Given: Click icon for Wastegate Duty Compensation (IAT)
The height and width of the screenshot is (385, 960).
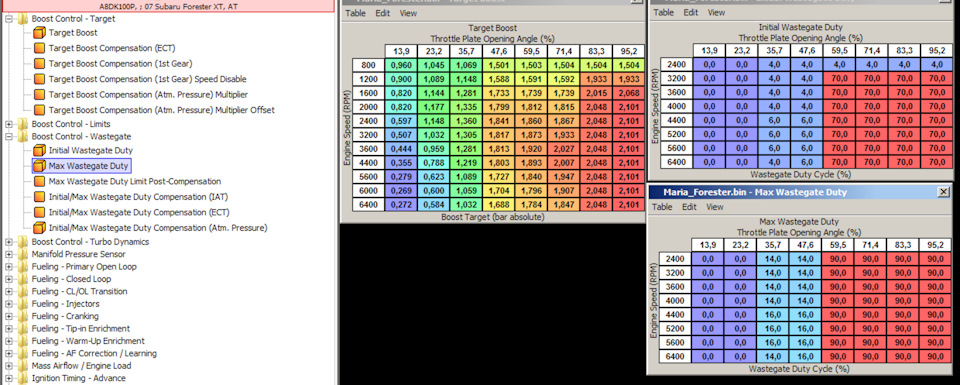Looking at the screenshot, I should click(x=39, y=197).
